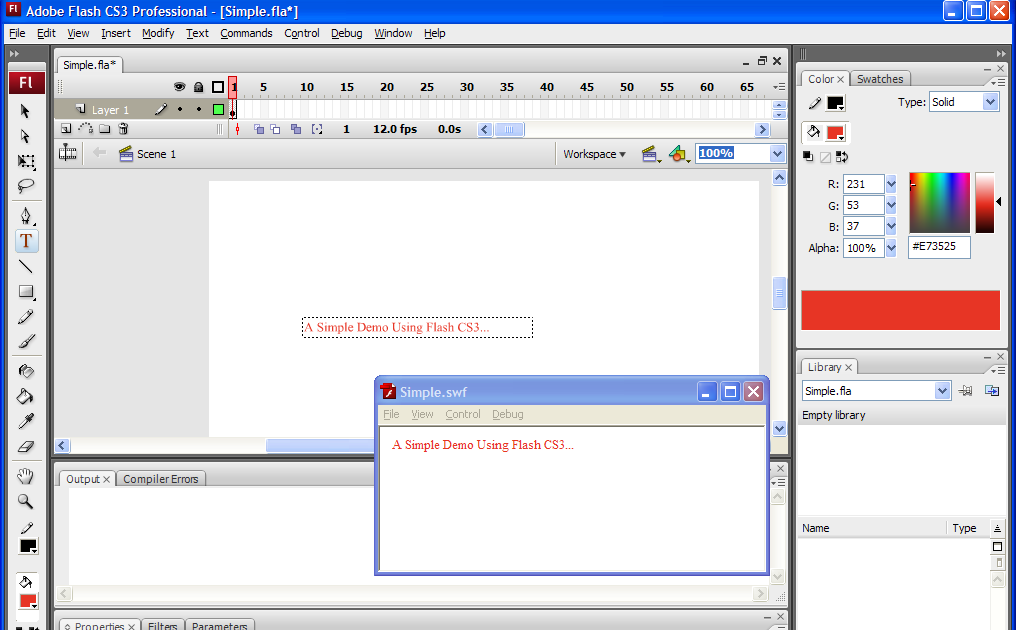Toggle Edit Multiple Frames button

(296, 129)
